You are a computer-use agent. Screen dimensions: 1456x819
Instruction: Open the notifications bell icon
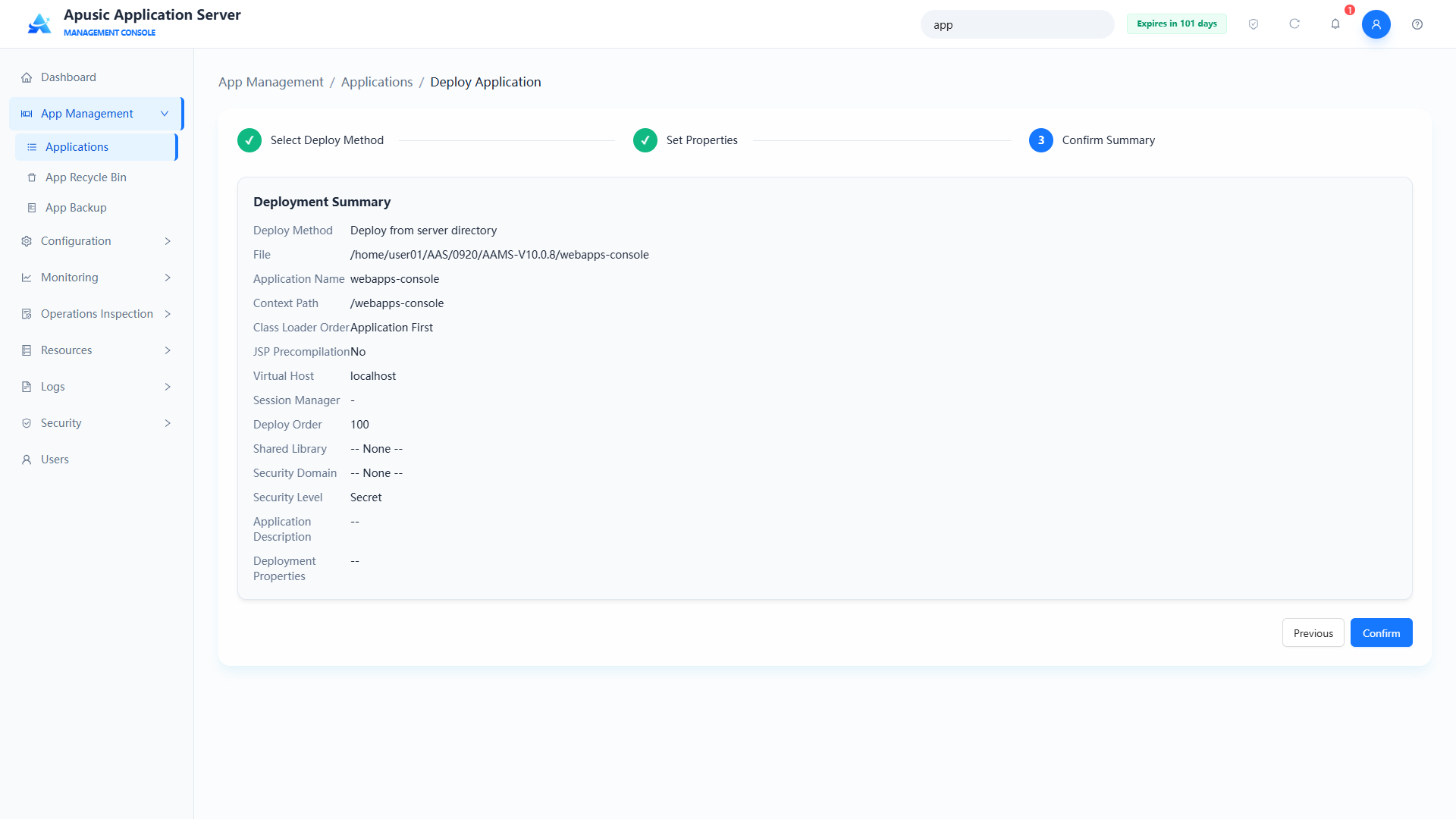pyautogui.click(x=1335, y=24)
